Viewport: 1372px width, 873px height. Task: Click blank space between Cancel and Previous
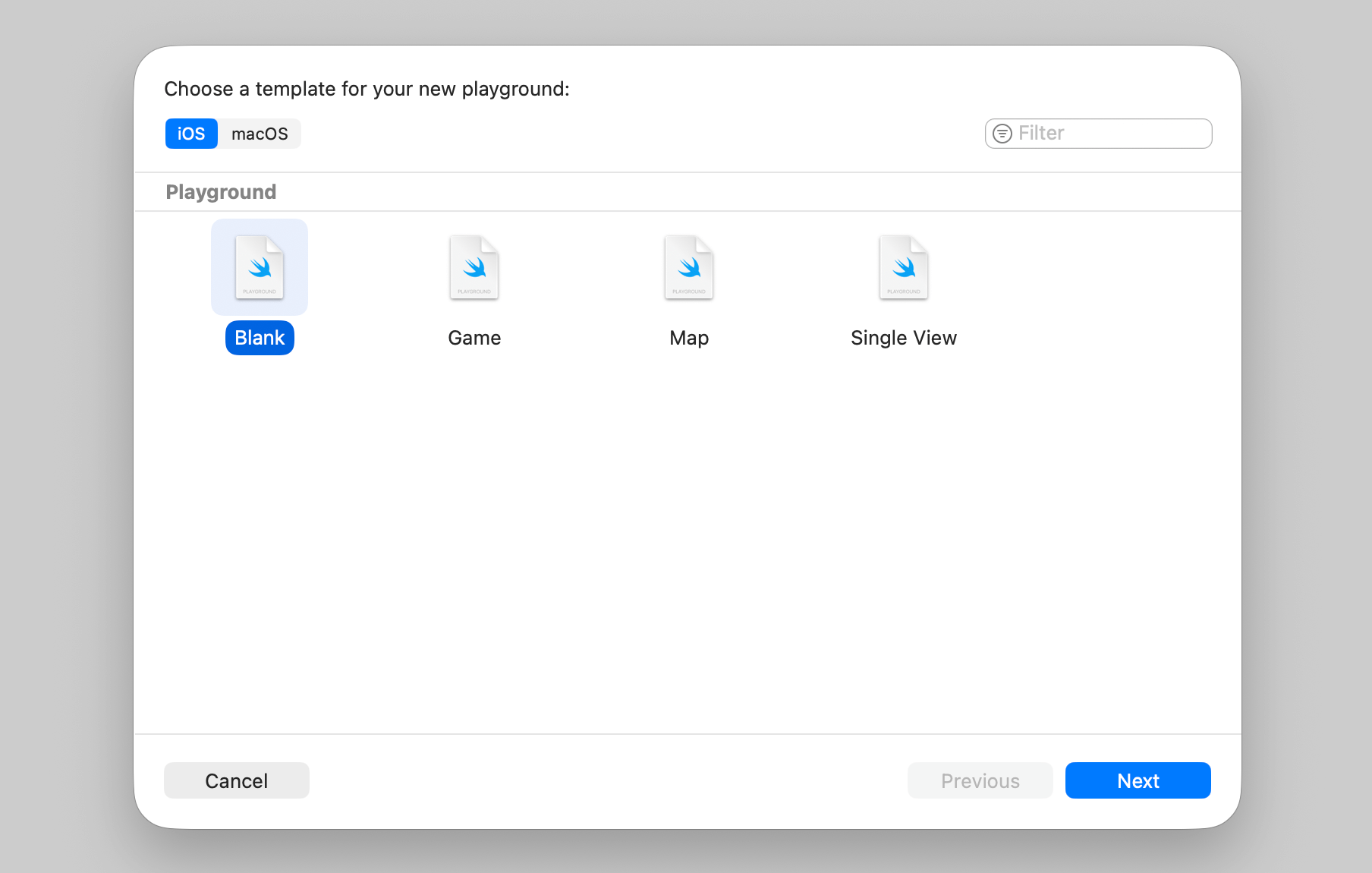[607, 780]
